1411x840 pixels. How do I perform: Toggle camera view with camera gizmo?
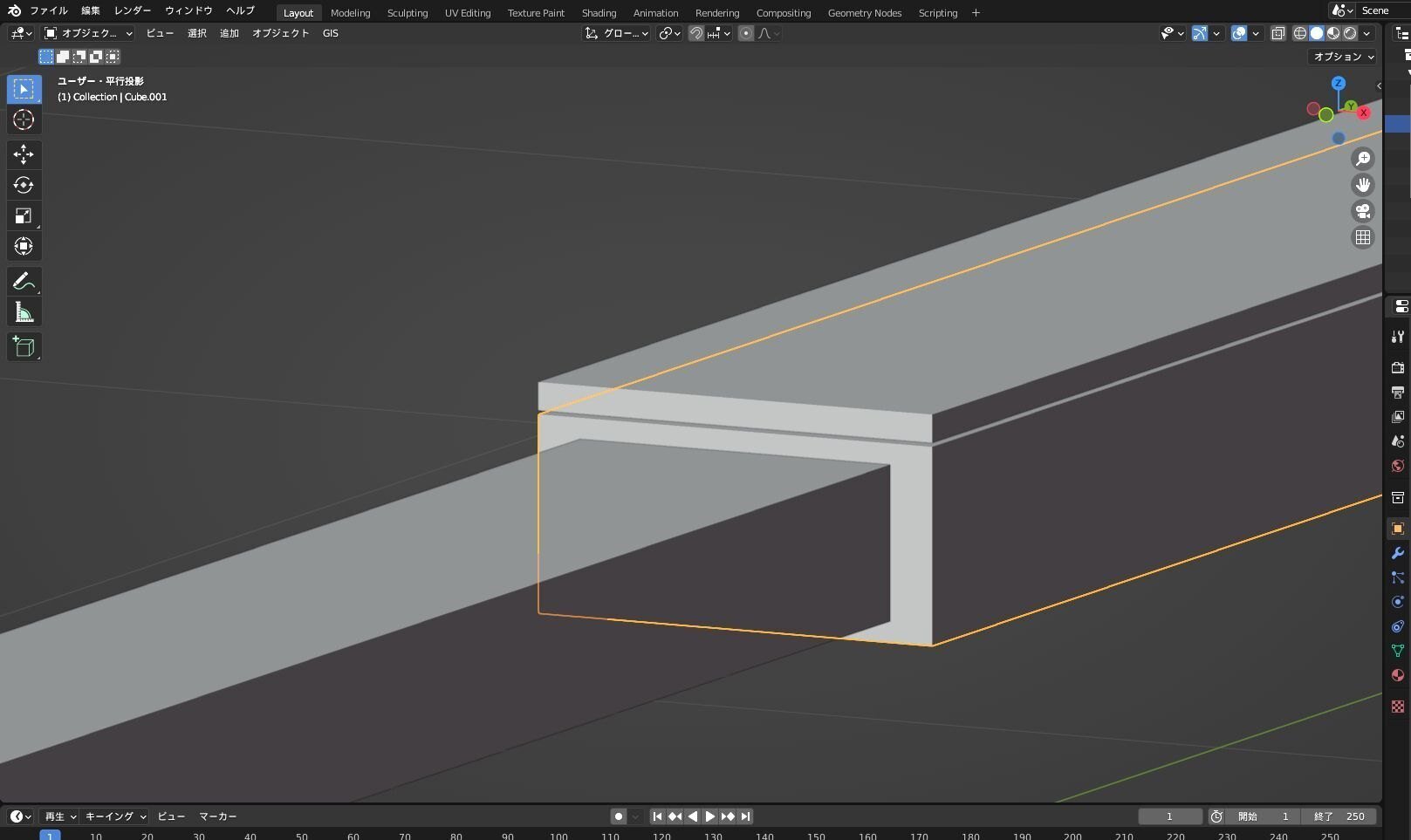point(1363,211)
